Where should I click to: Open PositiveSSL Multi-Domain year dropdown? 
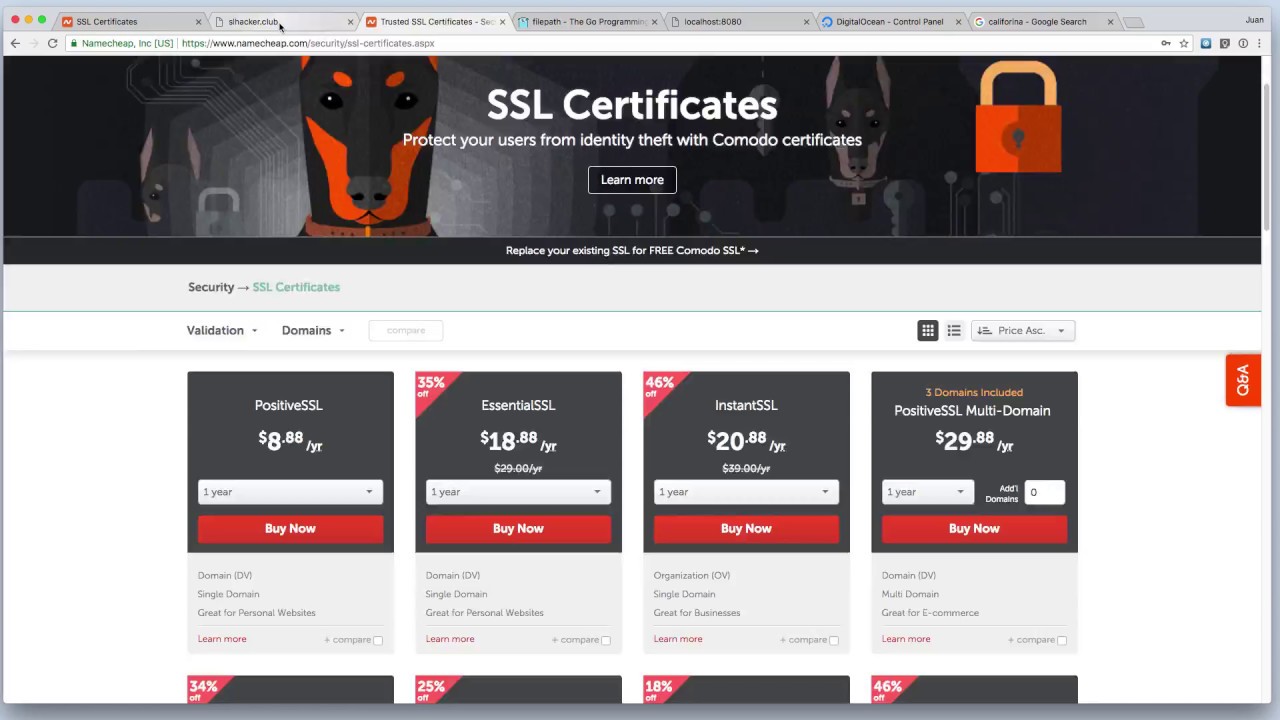click(x=927, y=492)
